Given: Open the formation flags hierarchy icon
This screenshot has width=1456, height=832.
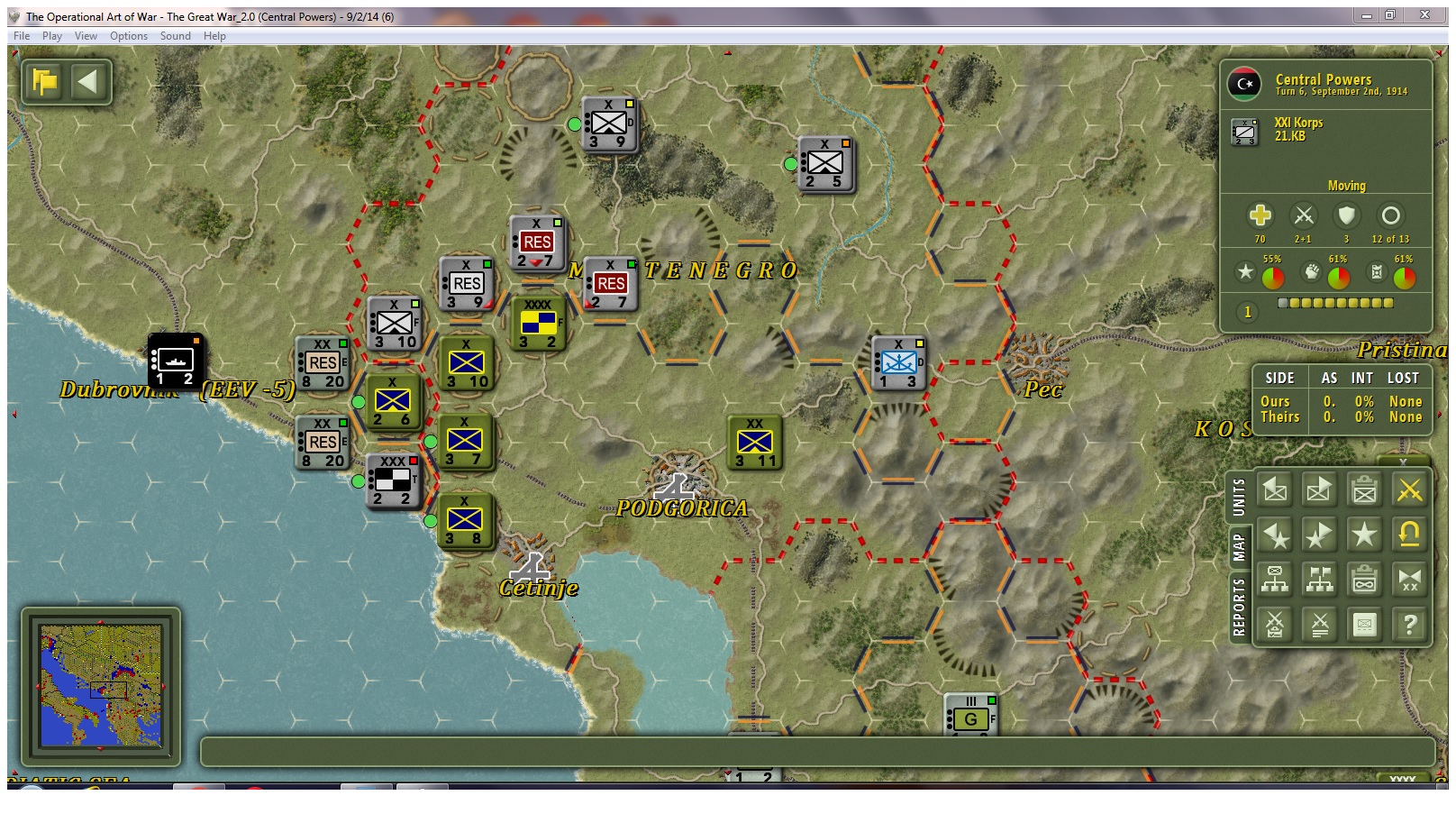Looking at the screenshot, I should (1319, 580).
